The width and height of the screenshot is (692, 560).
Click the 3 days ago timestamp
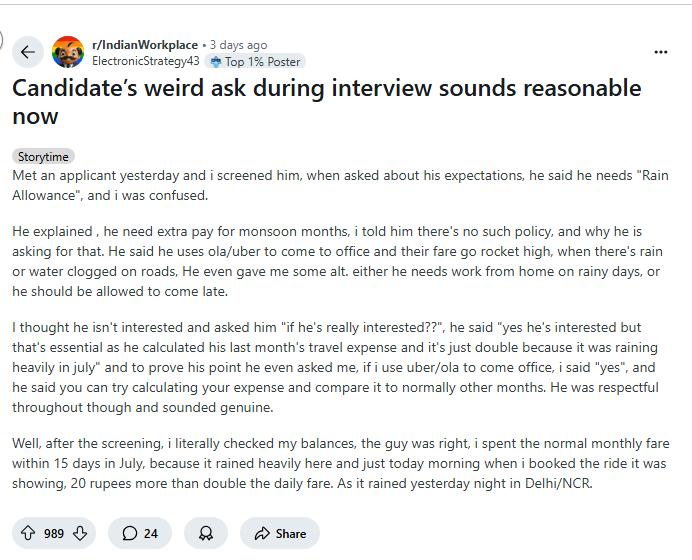(238, 45)
